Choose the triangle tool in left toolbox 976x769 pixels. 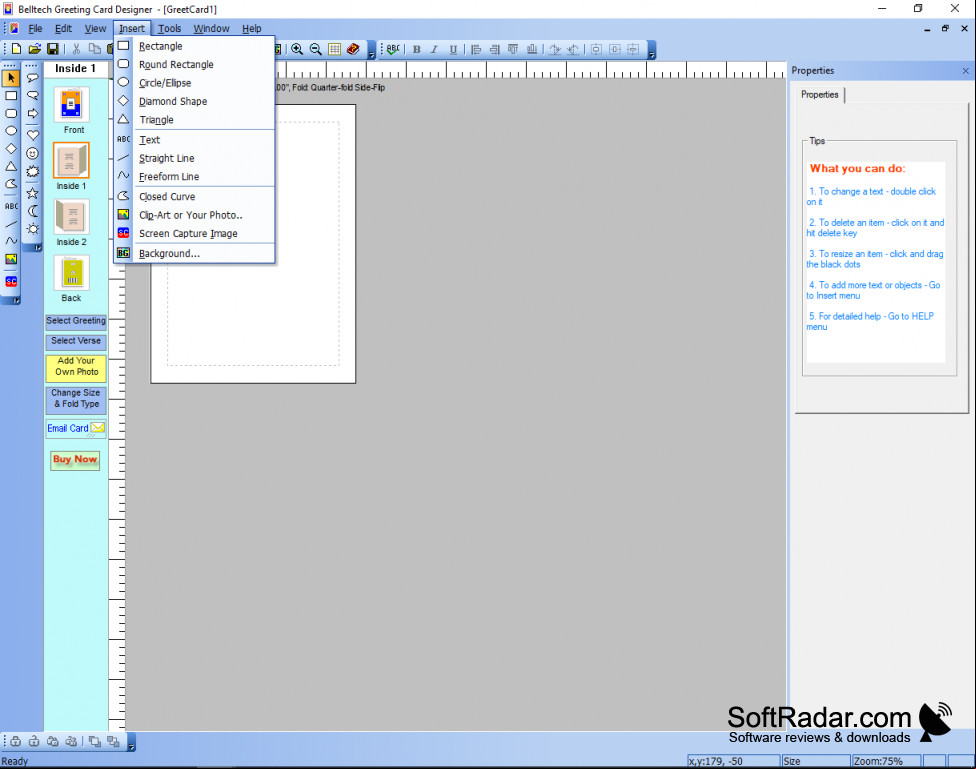(x=11, y=166)
